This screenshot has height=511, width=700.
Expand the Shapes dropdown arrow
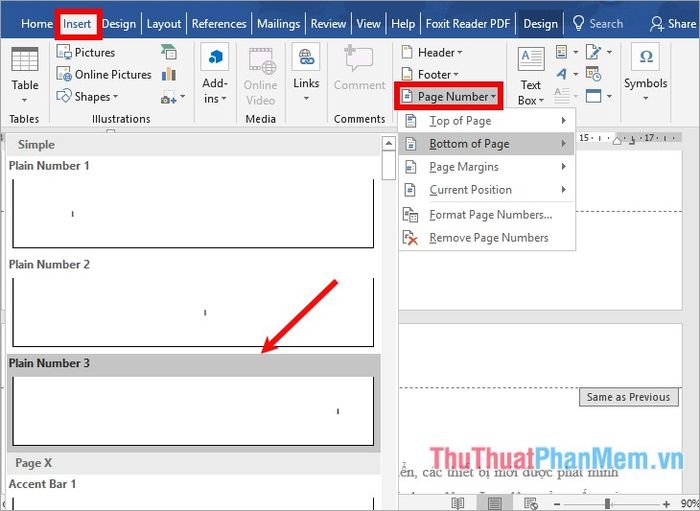[x=116, y=97]
